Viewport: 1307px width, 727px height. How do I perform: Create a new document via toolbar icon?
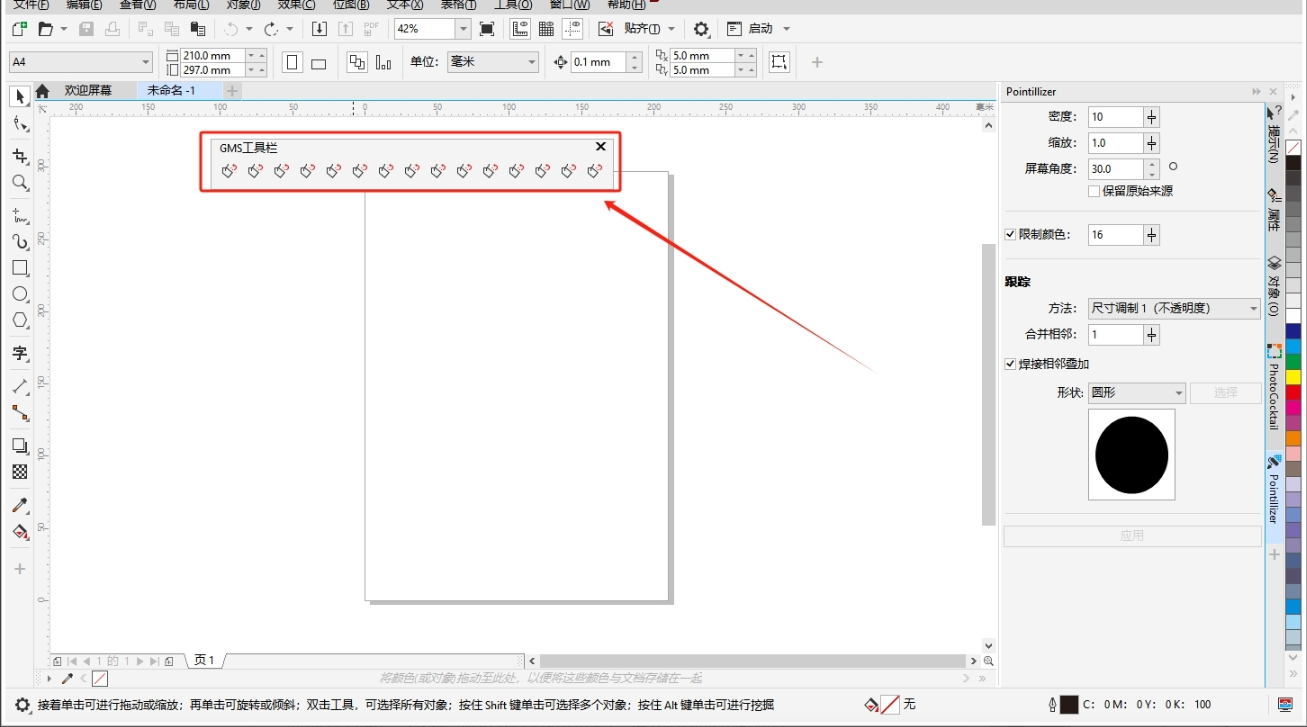click(x=19, y=29)
